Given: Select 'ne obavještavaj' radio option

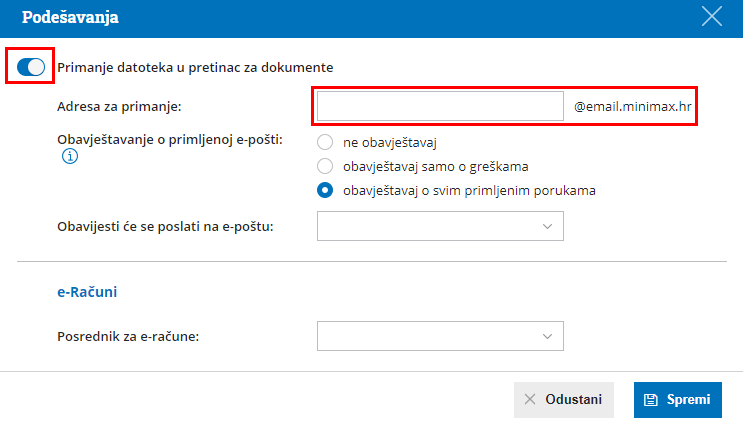Looking at the screenshot, I should 324,142.
